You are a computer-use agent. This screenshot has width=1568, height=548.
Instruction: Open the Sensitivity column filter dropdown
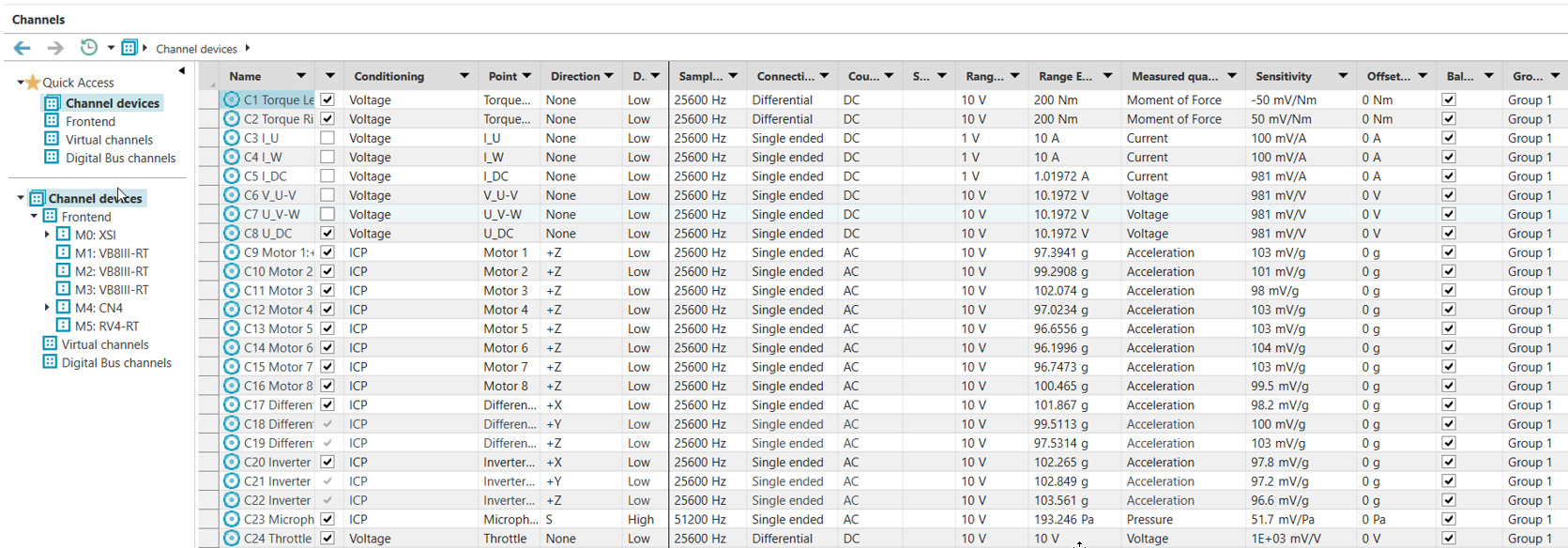point(1343,76)
